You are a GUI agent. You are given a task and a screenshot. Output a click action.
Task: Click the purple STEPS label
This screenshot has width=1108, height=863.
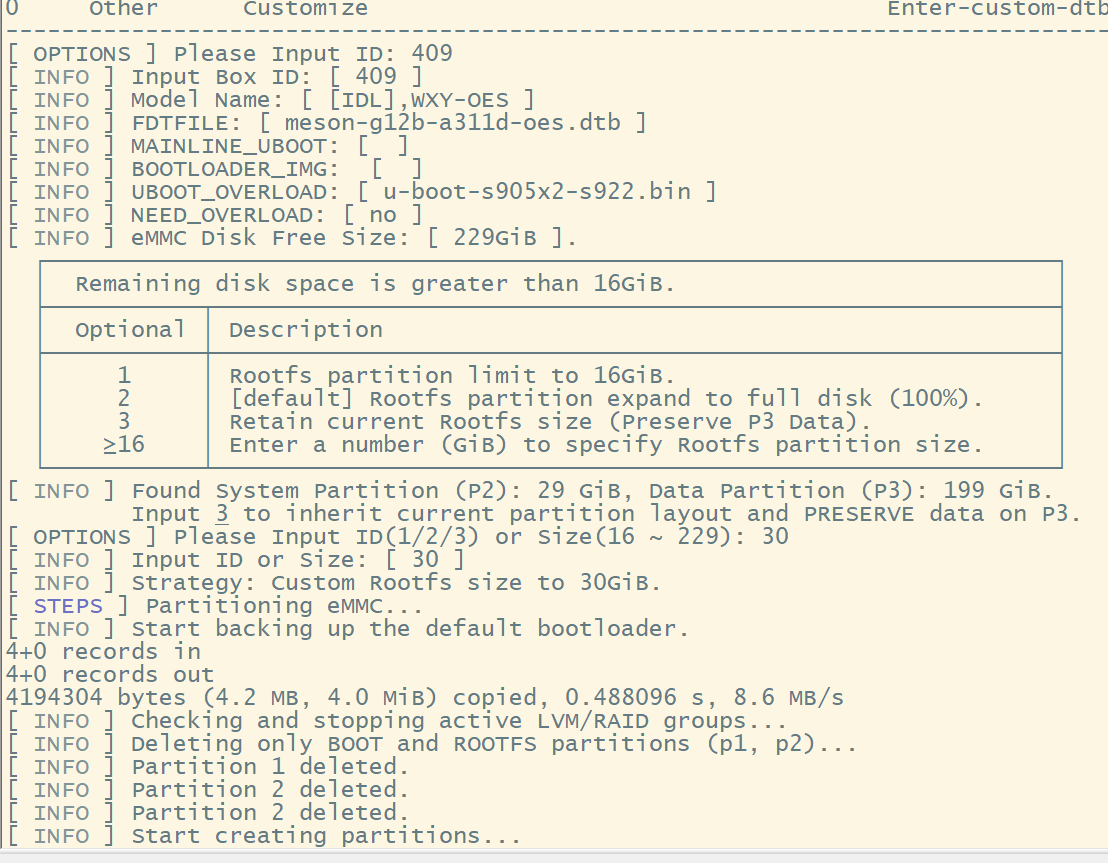pyautogui.click(x=68, y=606)
